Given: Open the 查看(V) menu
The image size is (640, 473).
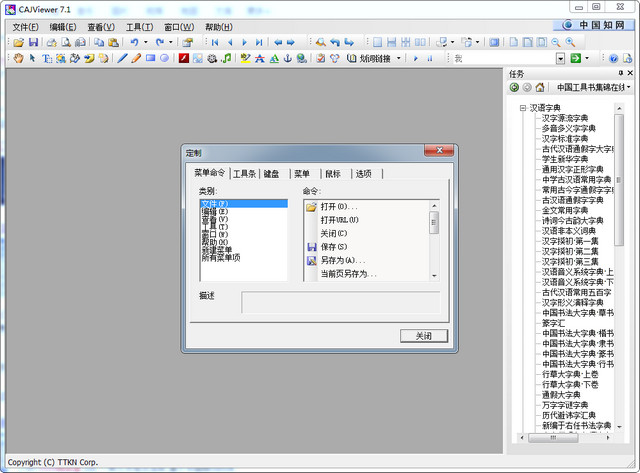Looking at the screenshot, I should (101, 27).
